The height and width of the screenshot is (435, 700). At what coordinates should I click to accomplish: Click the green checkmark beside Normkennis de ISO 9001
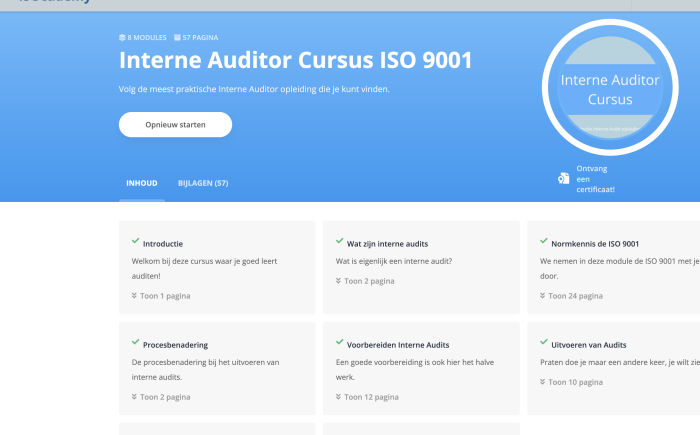[544, 241]
